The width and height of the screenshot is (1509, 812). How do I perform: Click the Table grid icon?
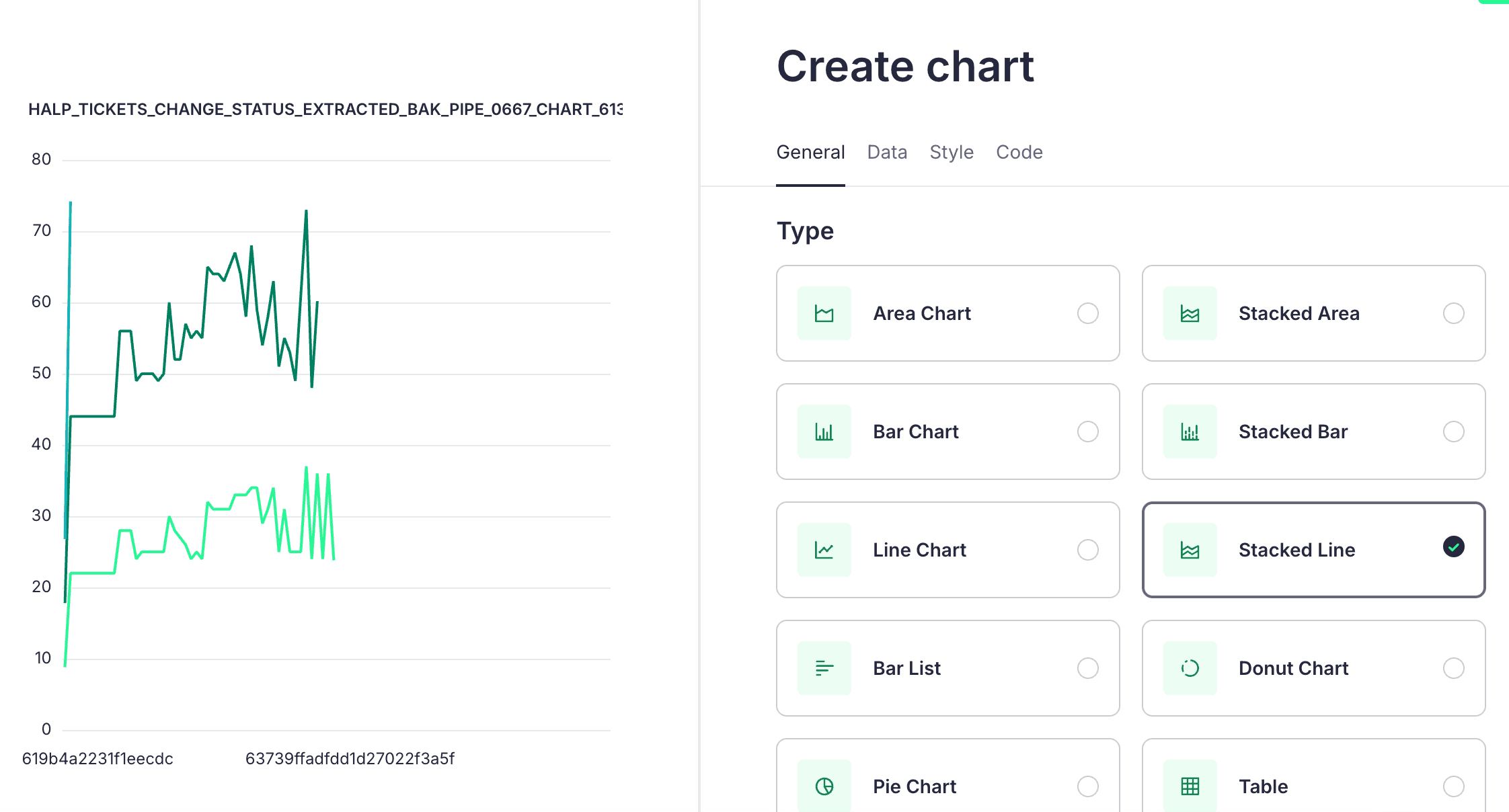tap(1190, 786)
